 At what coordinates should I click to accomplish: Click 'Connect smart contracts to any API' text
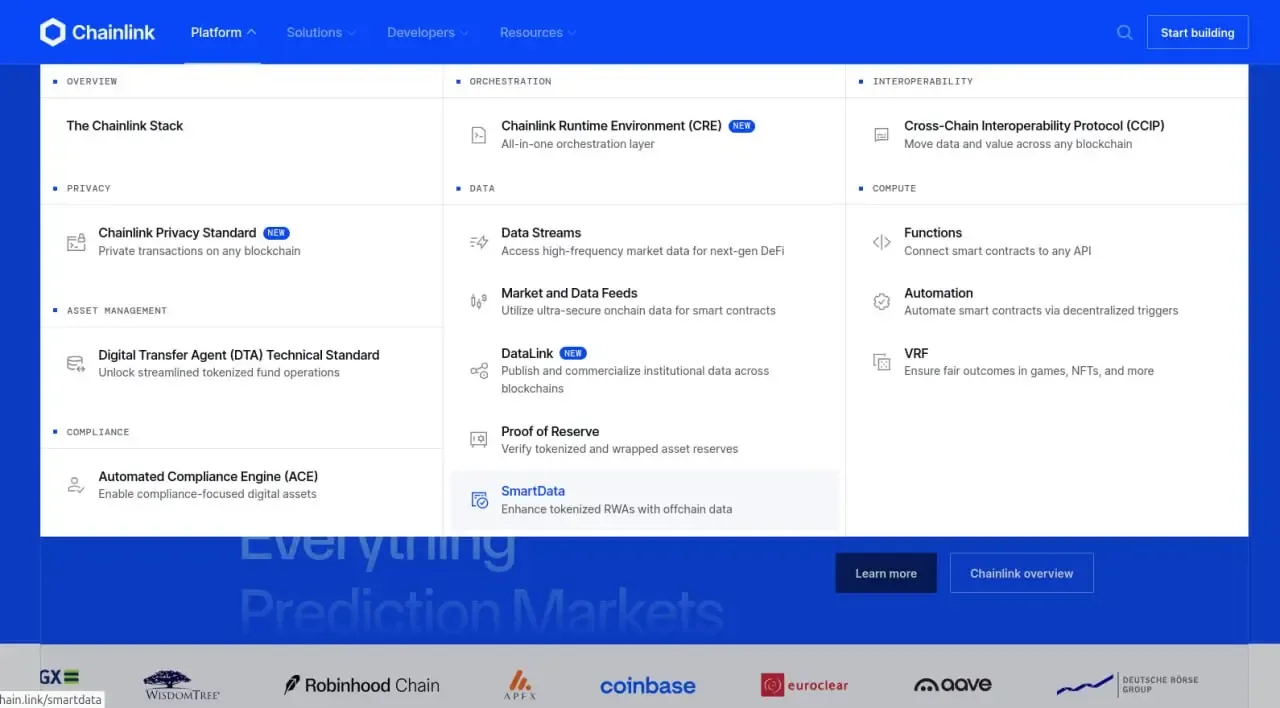point(998,251)
